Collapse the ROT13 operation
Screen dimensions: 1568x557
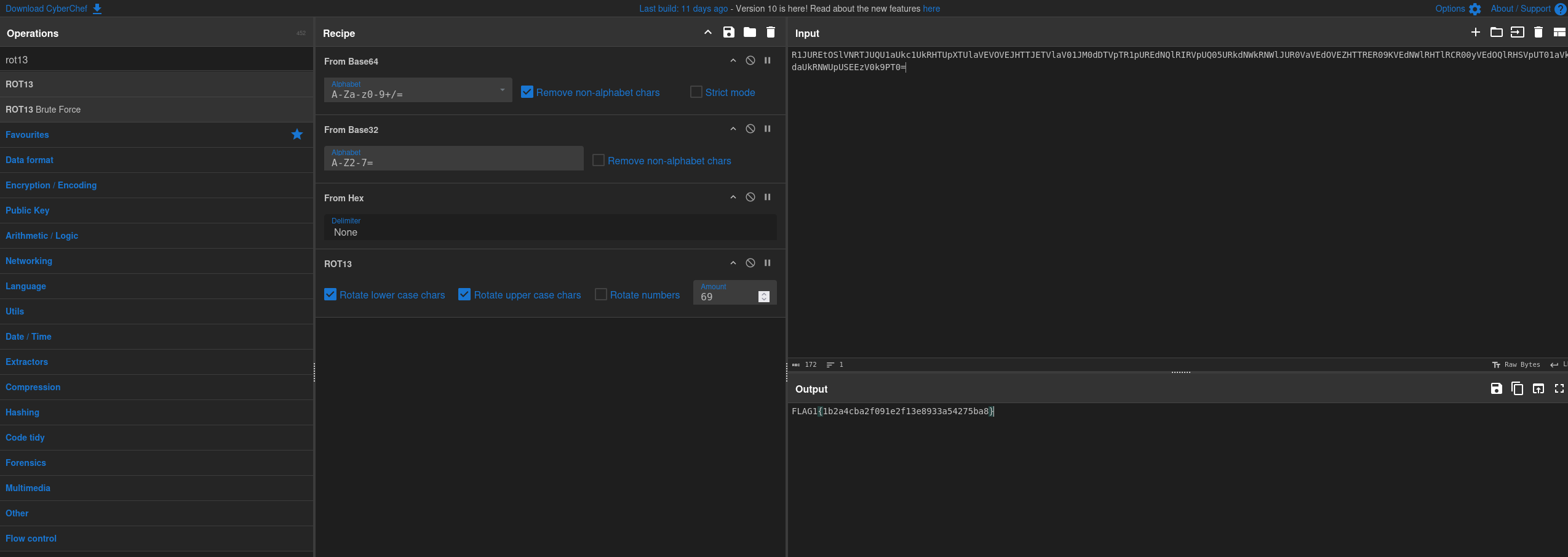coord(733,263)
